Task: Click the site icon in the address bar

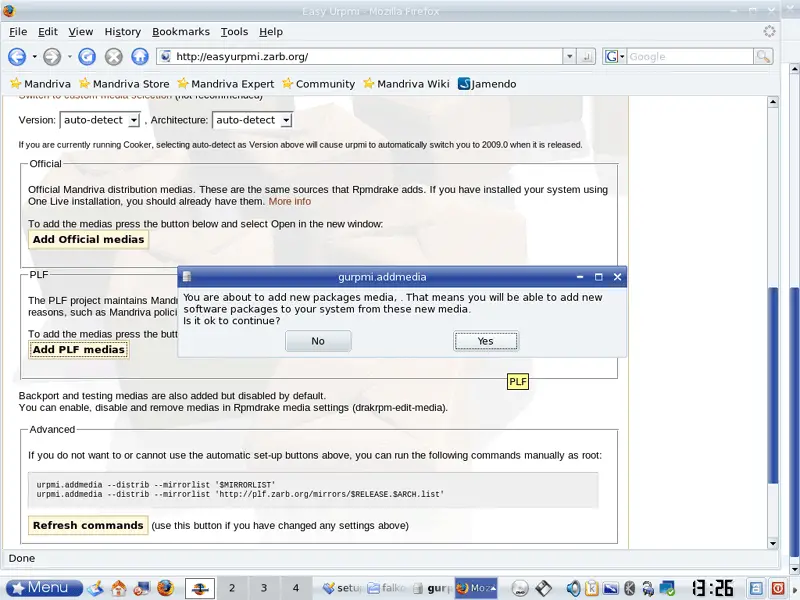Action: click(x=165, y=56)
